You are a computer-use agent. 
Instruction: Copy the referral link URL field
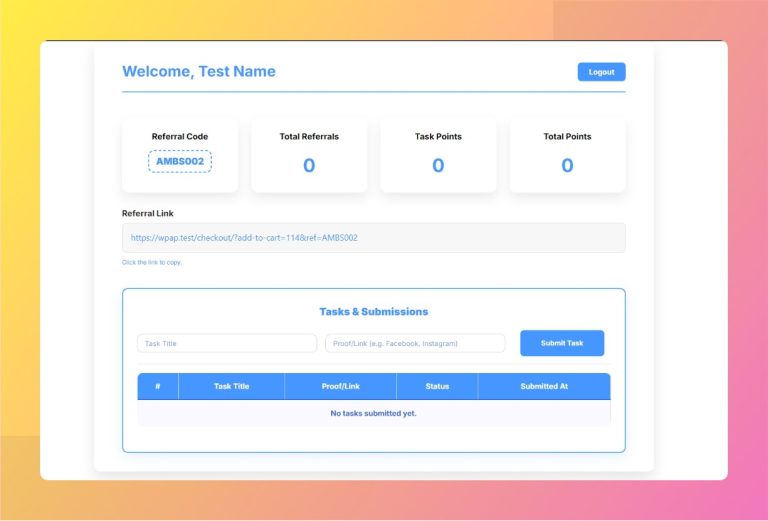click(373, 238)
